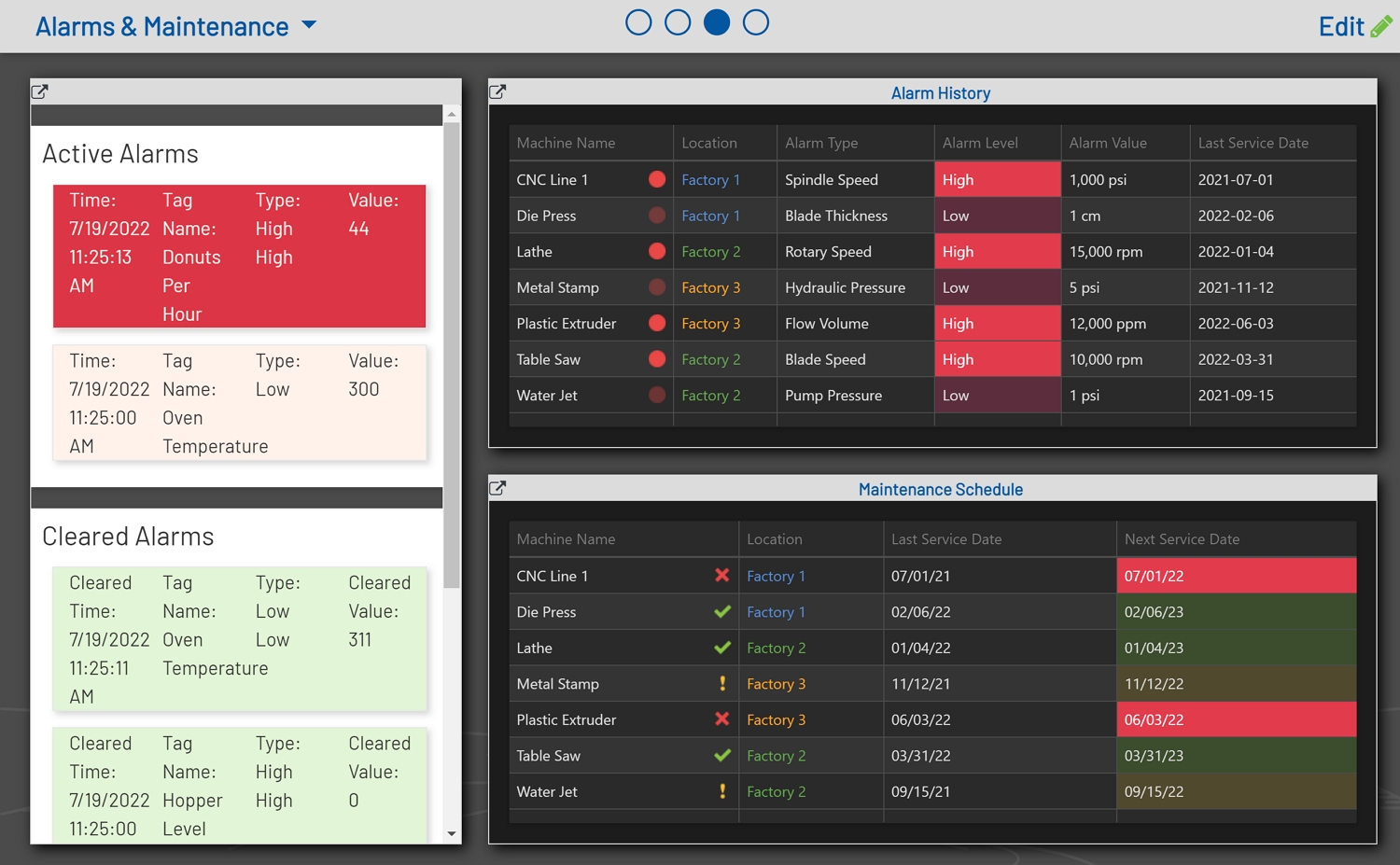Click the green pencil Edit icon
Screen dimensions: 1400x865
tap(1380, 26)
